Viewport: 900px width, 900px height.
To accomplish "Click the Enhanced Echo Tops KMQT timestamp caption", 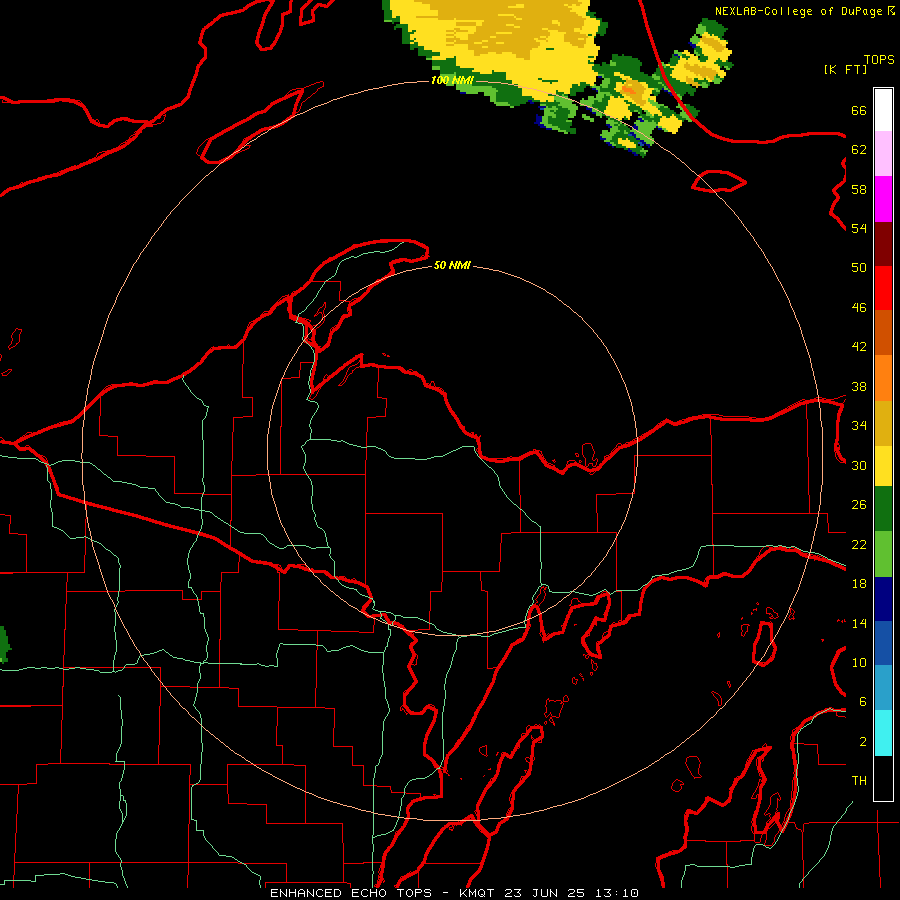I will coord(454,893).
